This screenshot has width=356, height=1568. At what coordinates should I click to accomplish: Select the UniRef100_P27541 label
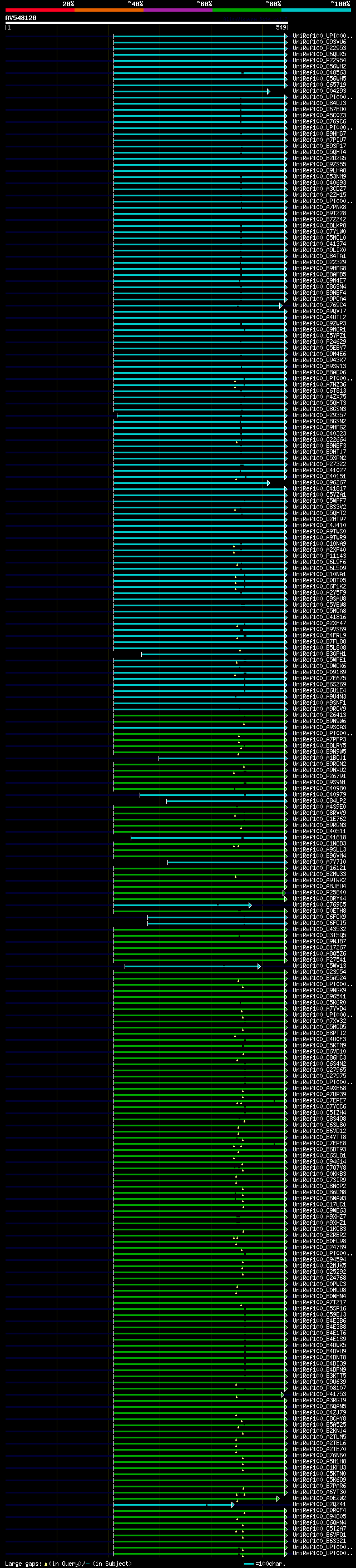click(319, 960)
